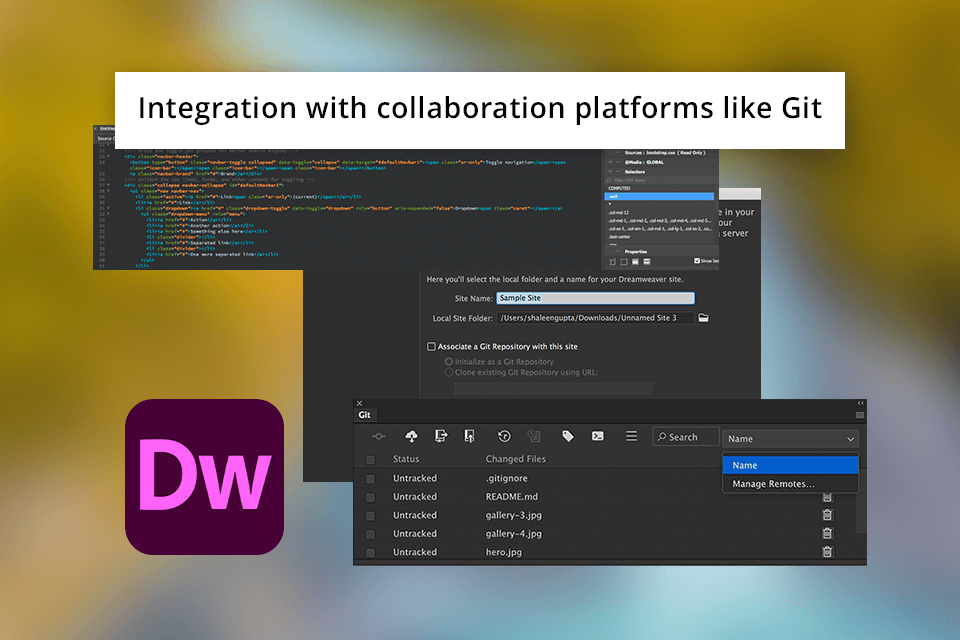Click the trash icon for hero.jpg

tap(827, 552)
